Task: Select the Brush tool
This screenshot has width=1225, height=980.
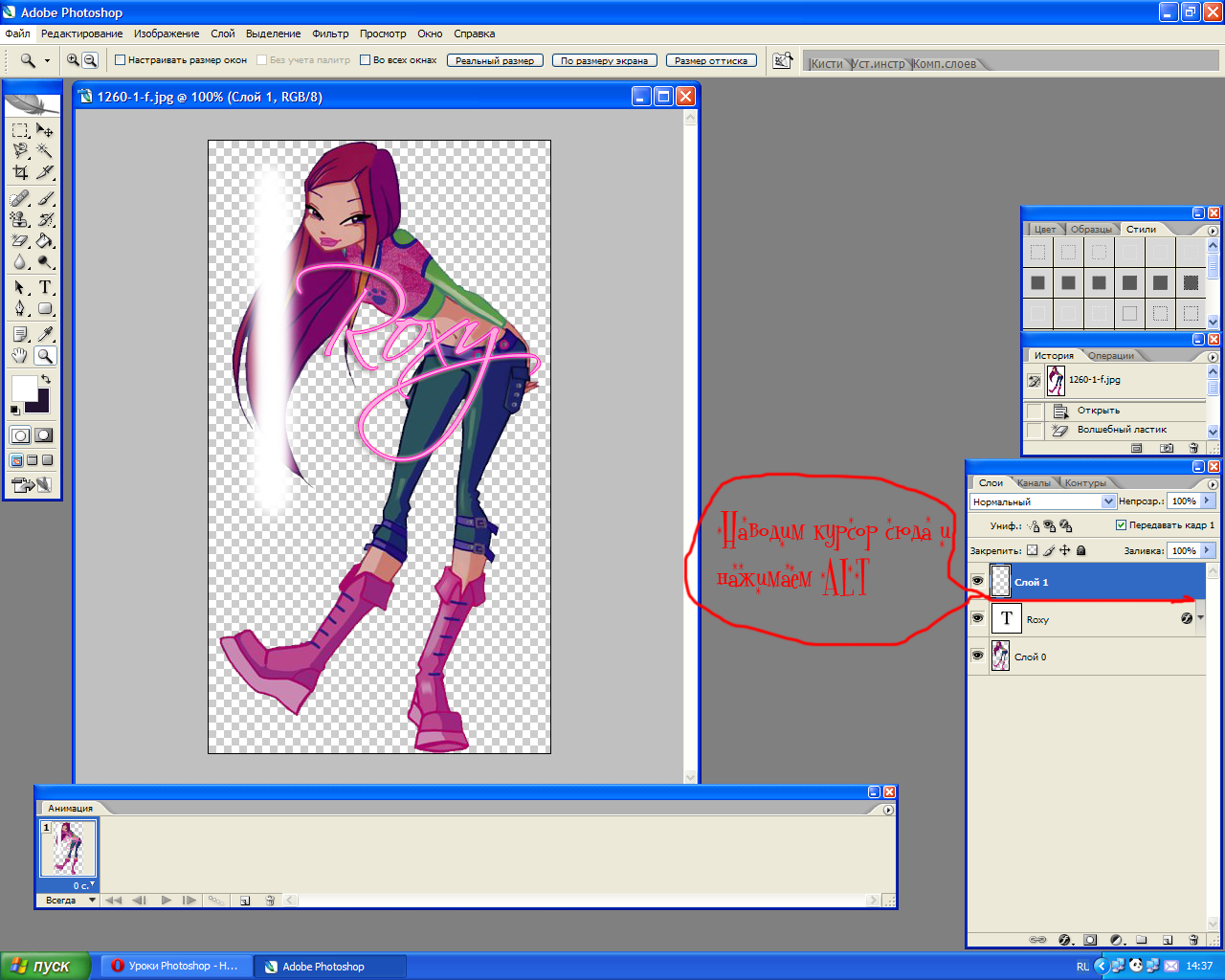Action: pyautogui.click(x=45, y=198)
